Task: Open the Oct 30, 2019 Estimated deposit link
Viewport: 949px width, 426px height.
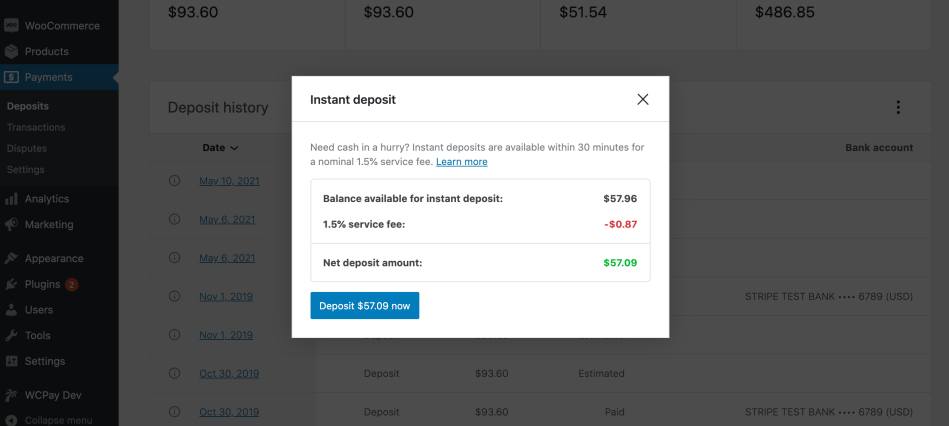Action: click(x=229, y=374)
